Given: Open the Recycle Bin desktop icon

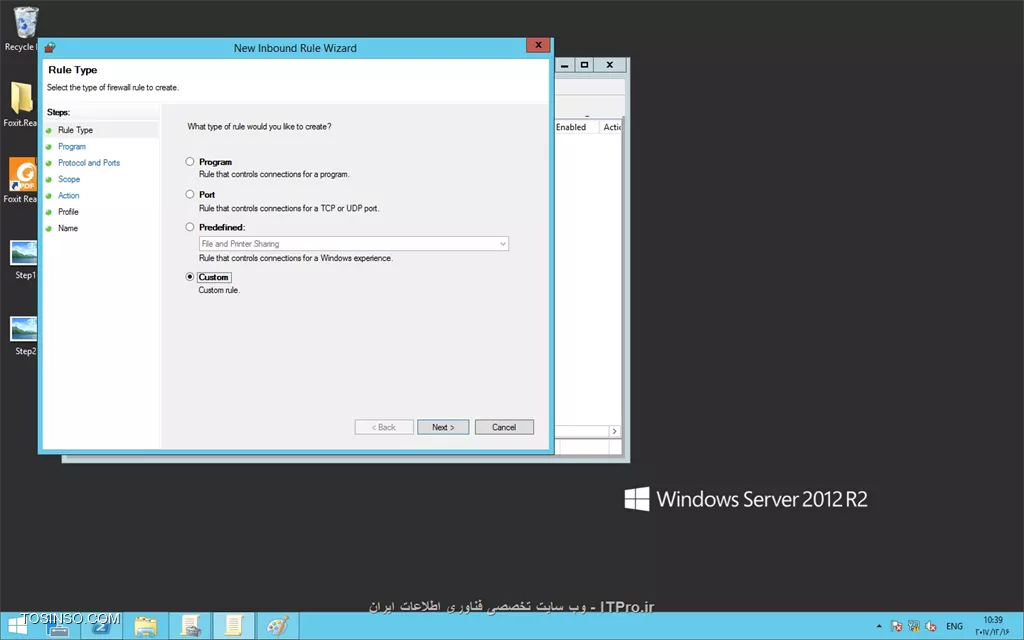Looking at the screenshot, I should (24, 26).
